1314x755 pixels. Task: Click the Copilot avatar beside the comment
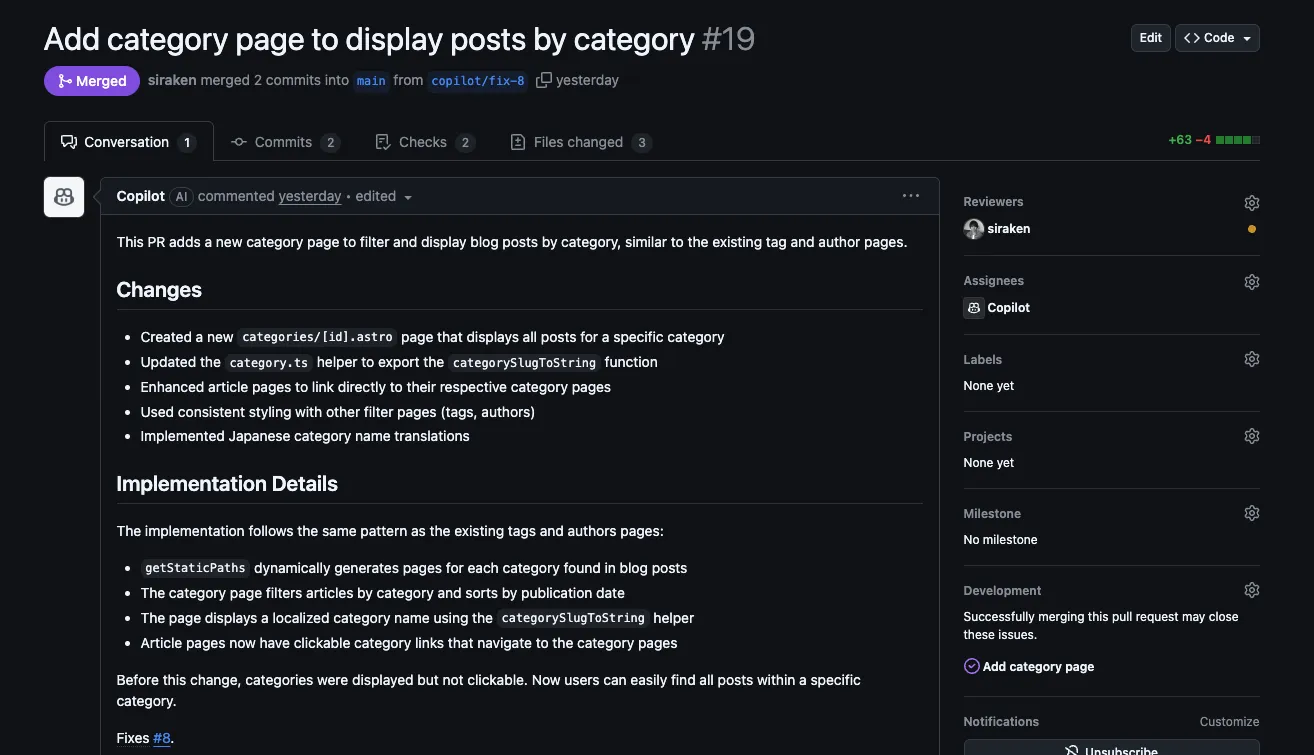coord(64,197)
